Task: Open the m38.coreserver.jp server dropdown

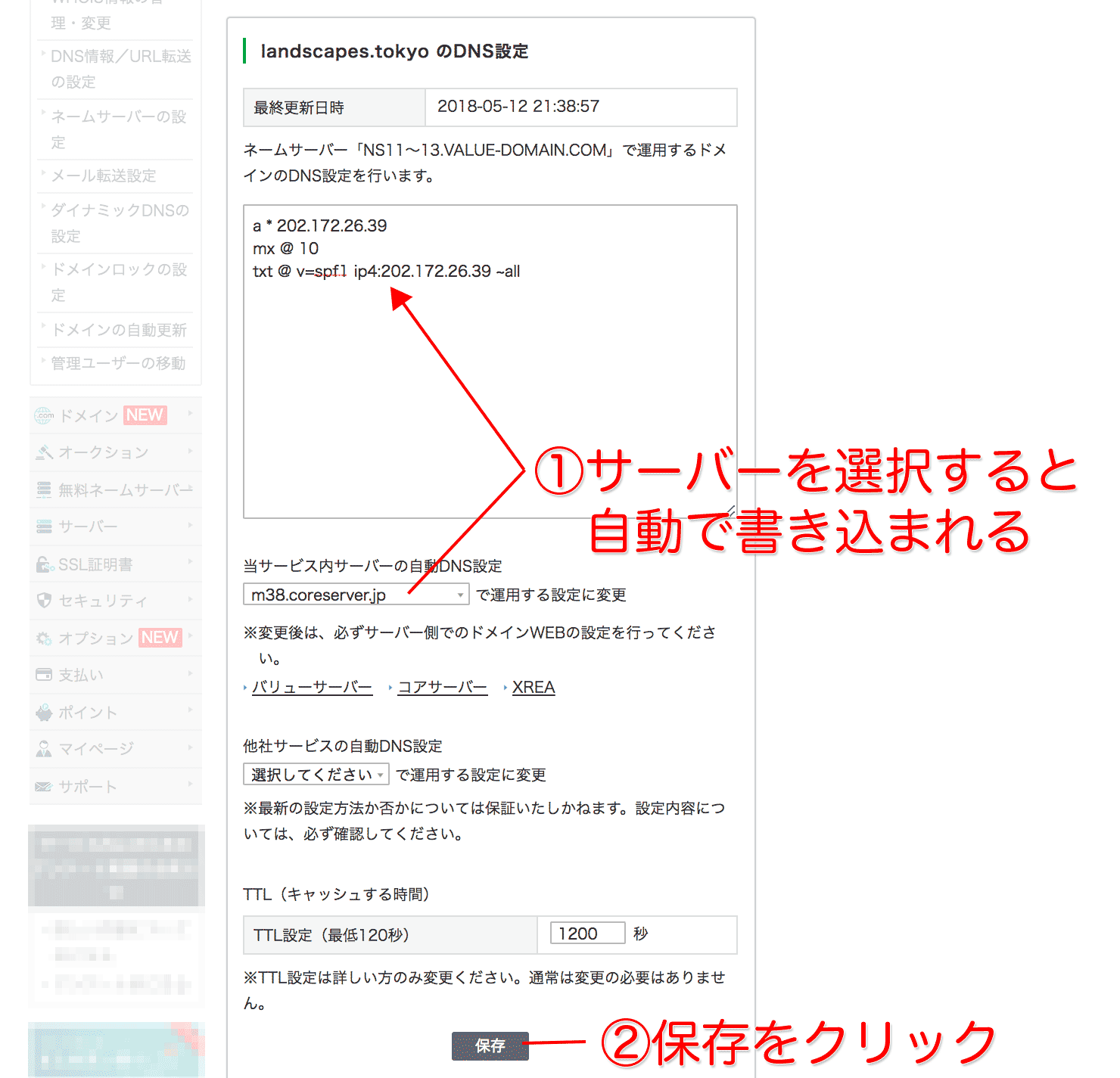Action: [x=356, y=595]
